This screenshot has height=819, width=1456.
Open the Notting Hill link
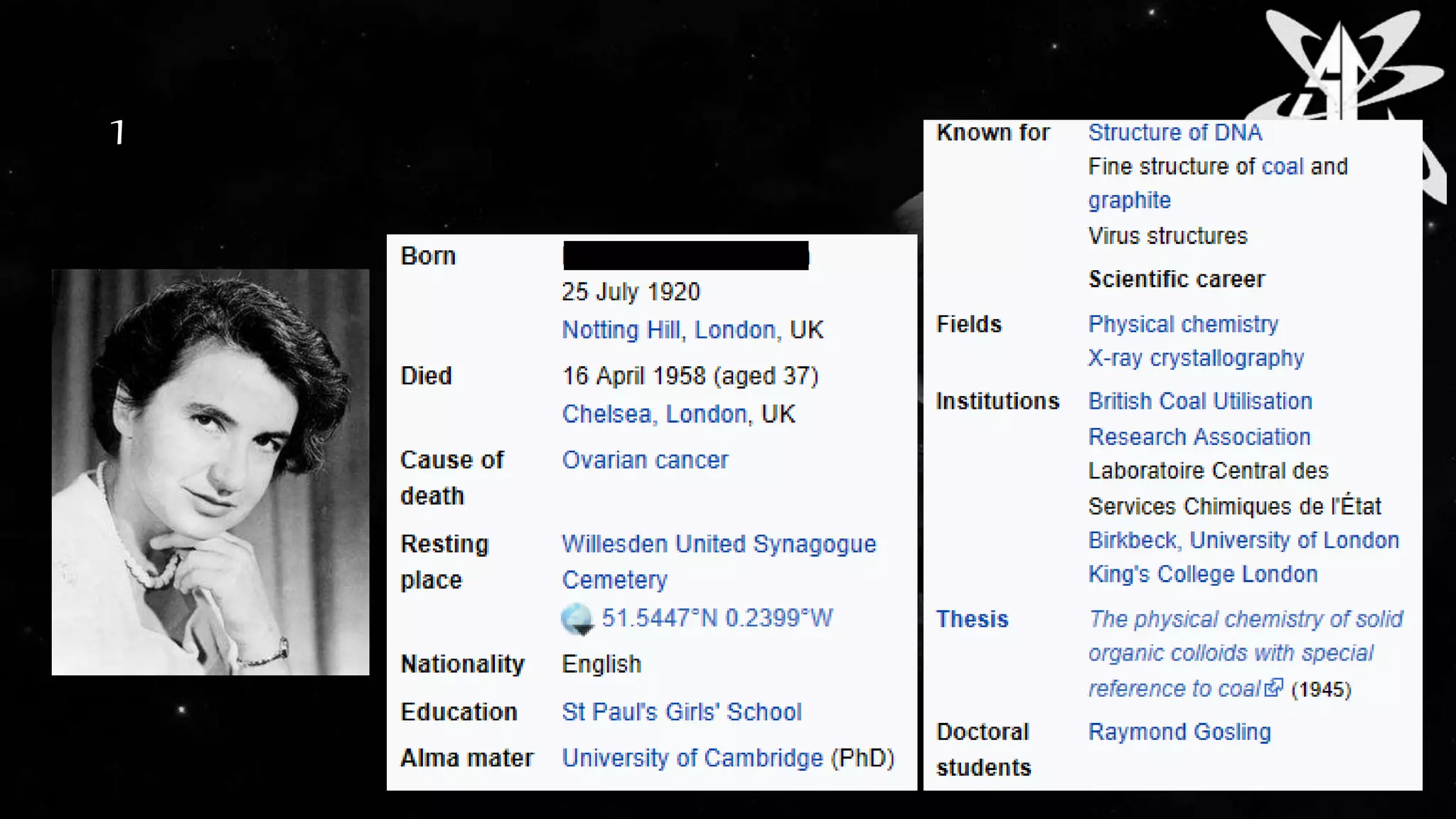click(x=620, y=330)
